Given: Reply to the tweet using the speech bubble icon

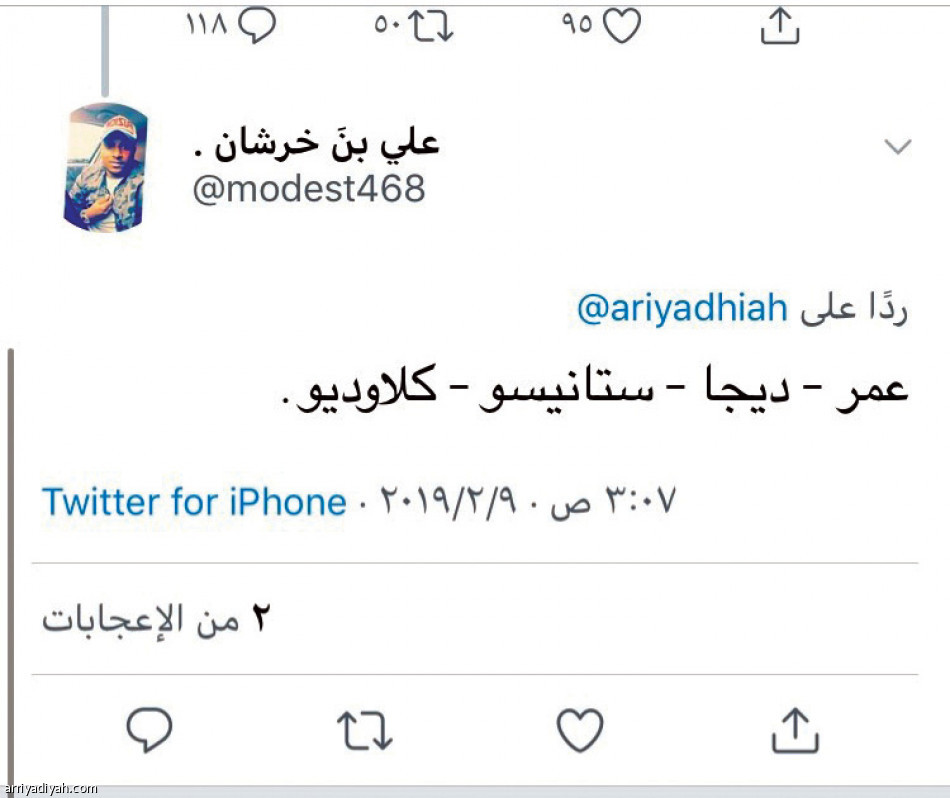Looking at the screenshot, I should 150,731.
